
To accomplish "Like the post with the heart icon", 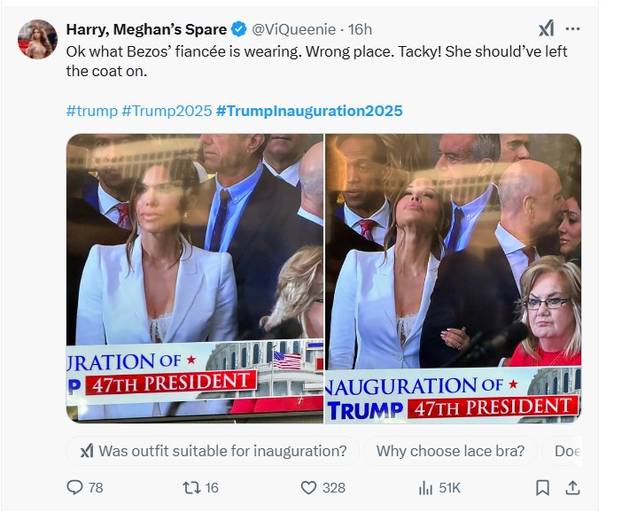I will 309,488.
